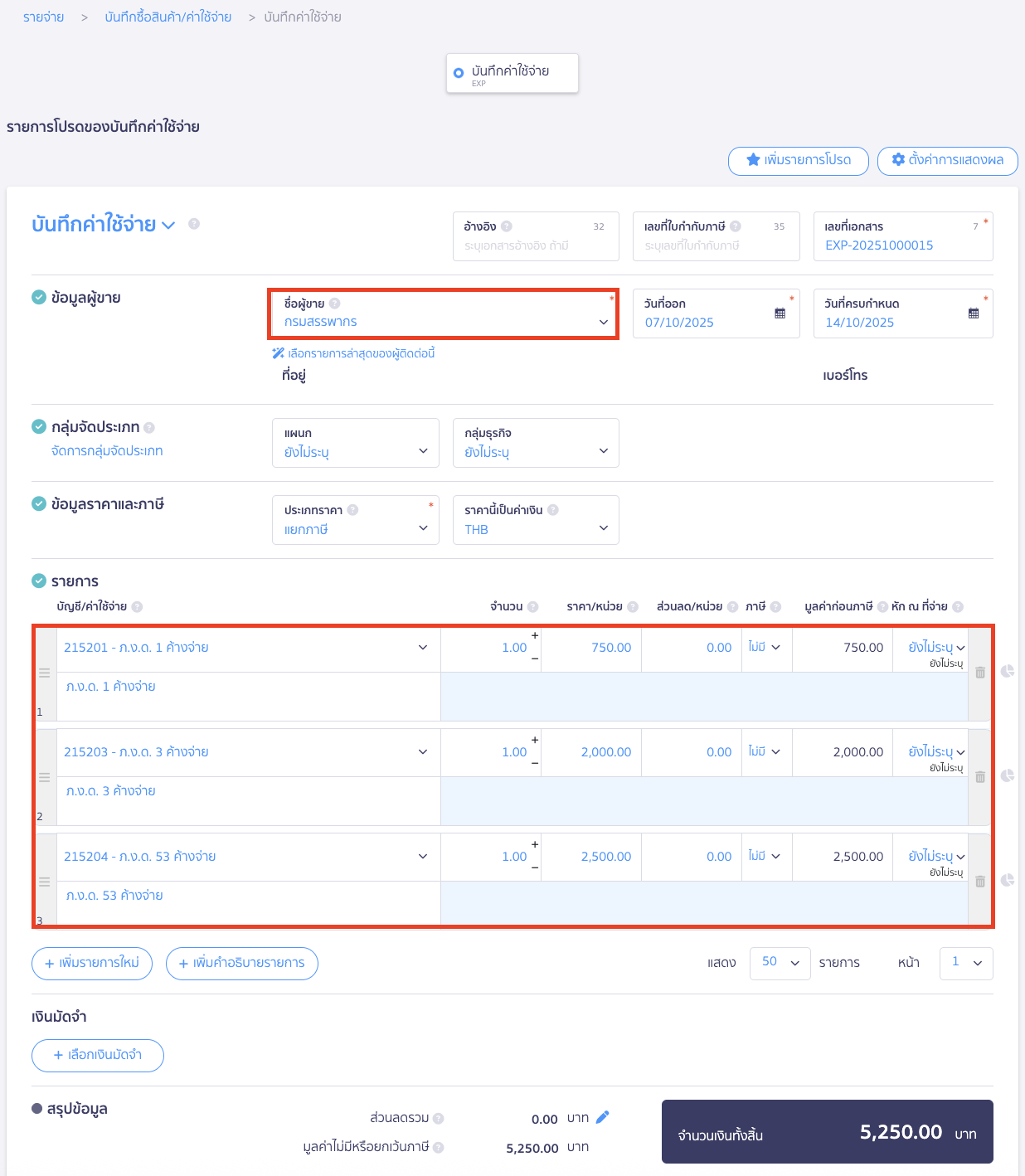This screenshot has height=1176, width=1025.
Task: Delete row 3 using trash icon
Action: click(x=979, y=882)
